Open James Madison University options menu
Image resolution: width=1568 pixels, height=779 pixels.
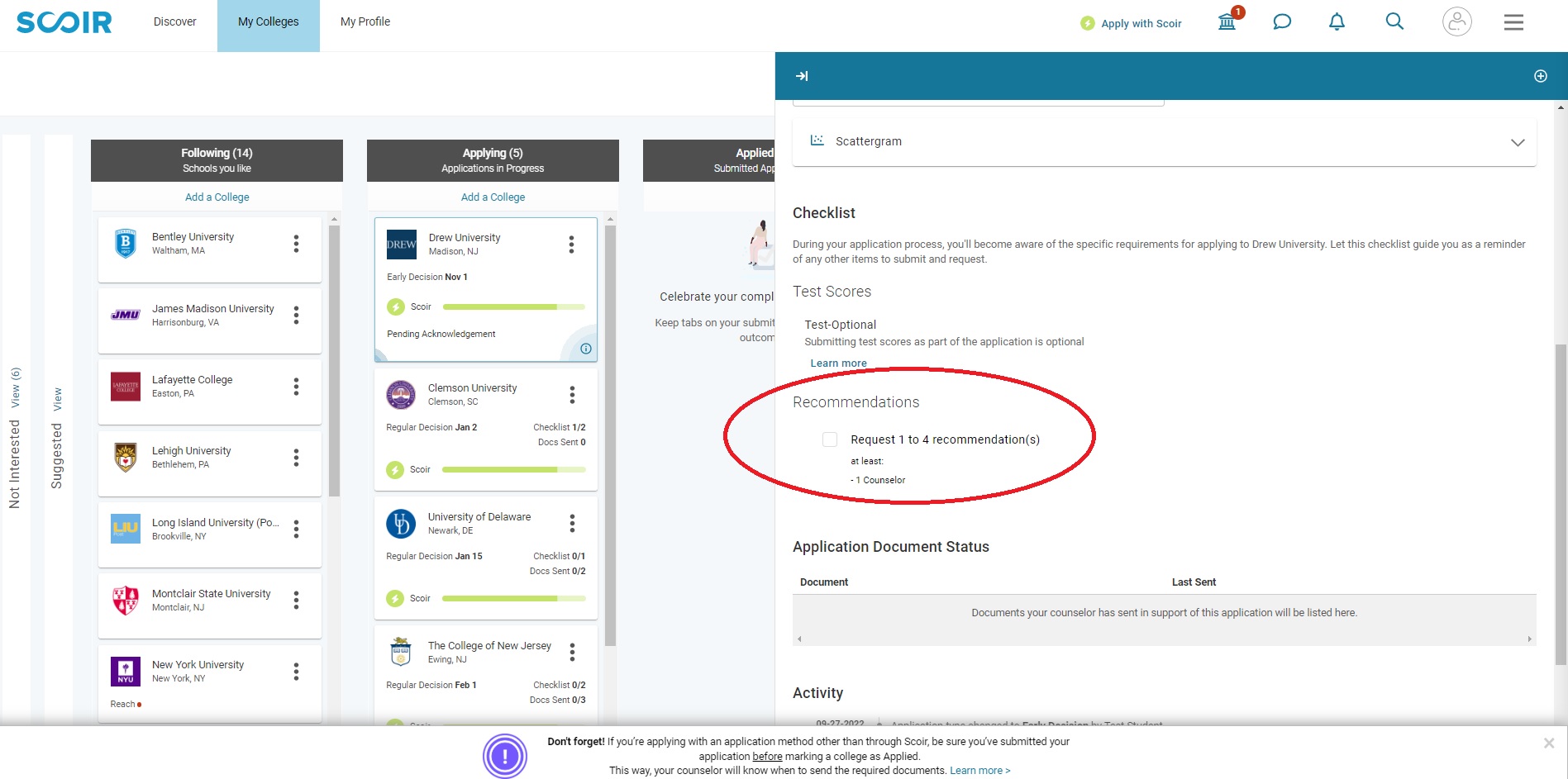[296, 315]
